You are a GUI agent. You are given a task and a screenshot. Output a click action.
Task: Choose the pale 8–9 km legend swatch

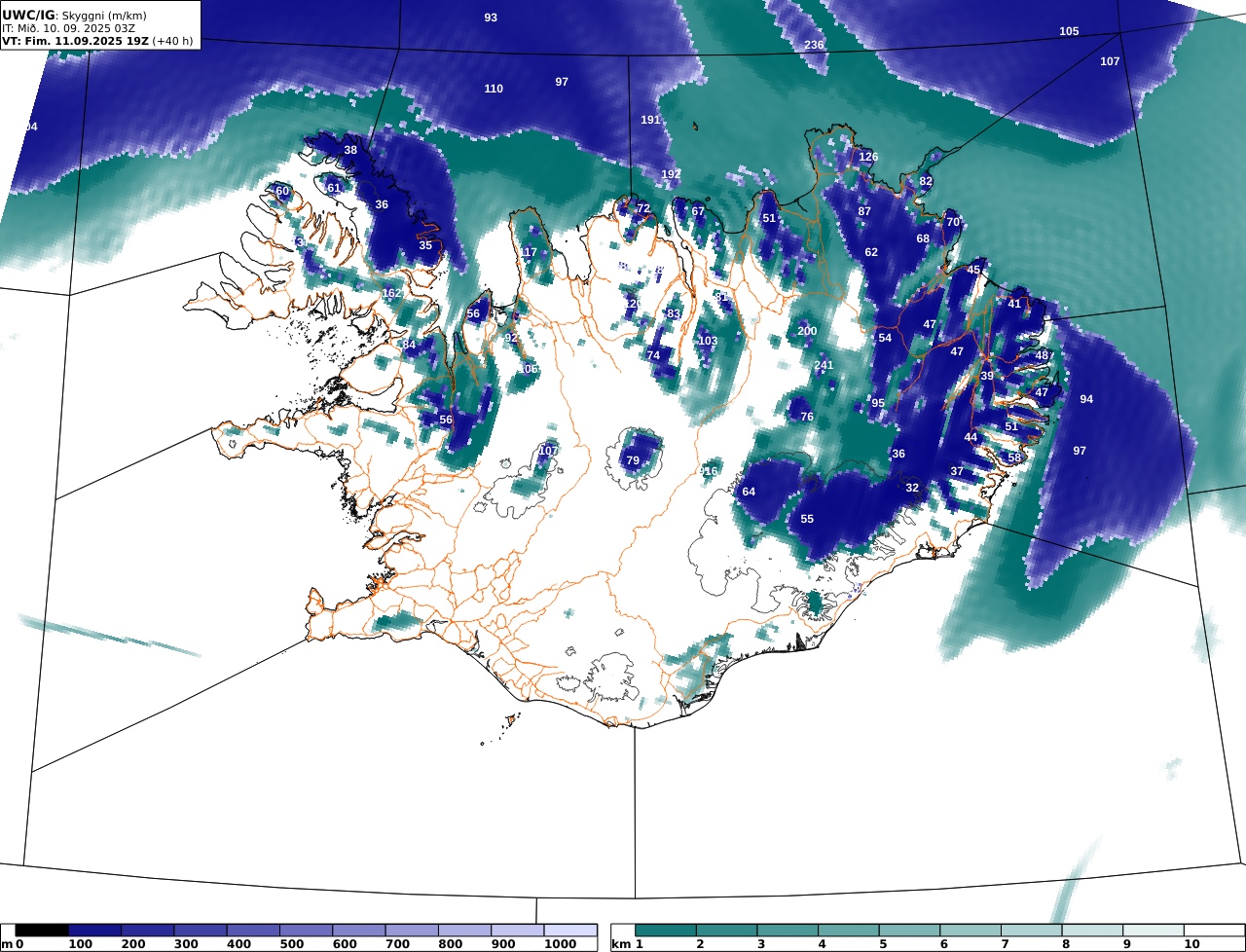1092,931
